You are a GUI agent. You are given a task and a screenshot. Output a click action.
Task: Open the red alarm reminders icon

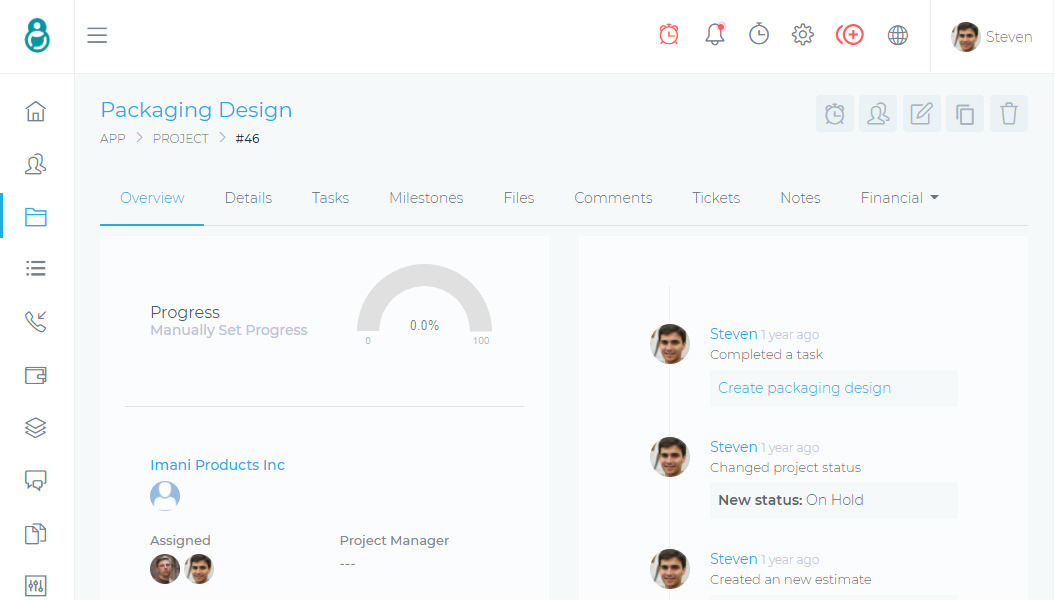coord(669,35)
